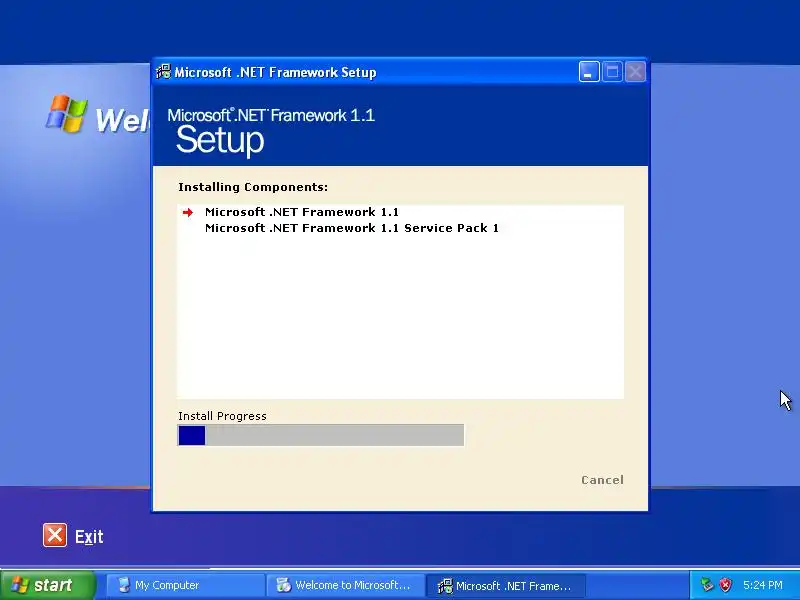Click the 5:24 PM system clock

(x=763, y=585)
